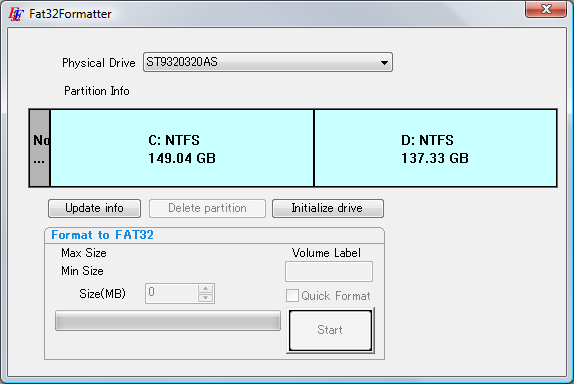Click the Update info button

point(94,208)
